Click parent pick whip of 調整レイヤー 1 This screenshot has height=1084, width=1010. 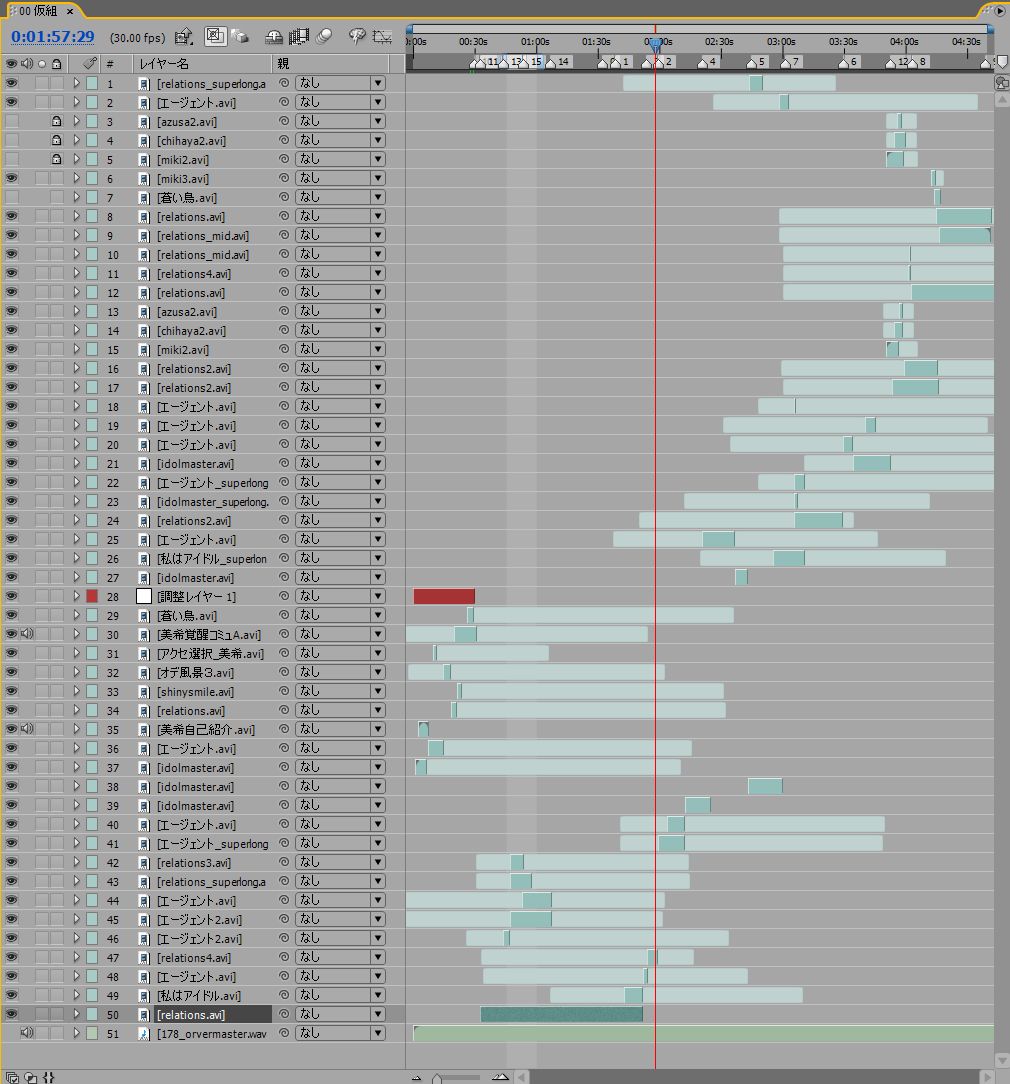283,596
